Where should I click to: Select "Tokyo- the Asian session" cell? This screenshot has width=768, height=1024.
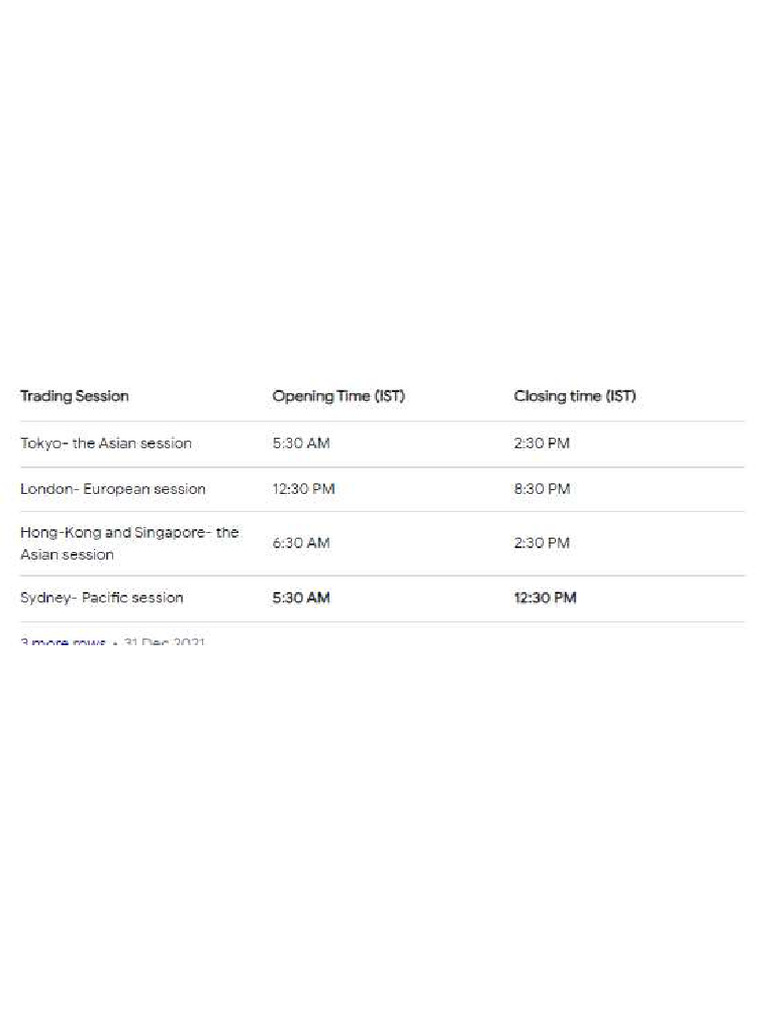(106, 443)
